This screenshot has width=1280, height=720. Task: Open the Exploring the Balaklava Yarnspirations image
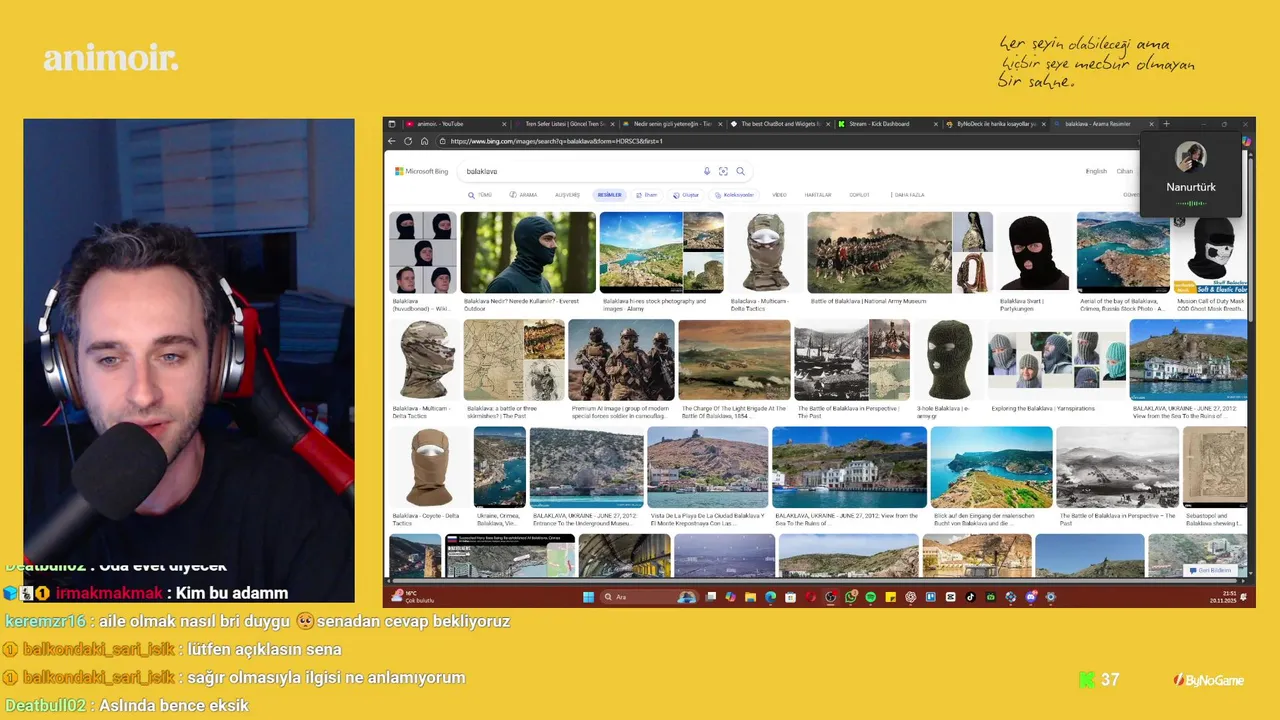1055,360
